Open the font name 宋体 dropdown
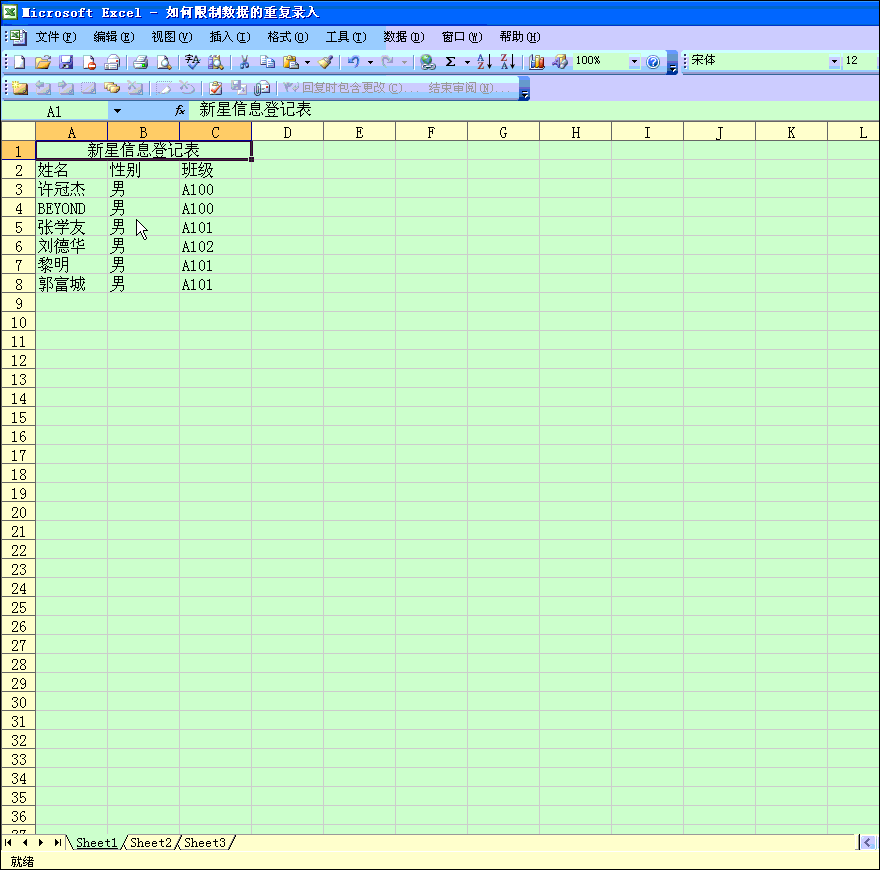Viewport: 880px width, 870px height. [834, 62]
